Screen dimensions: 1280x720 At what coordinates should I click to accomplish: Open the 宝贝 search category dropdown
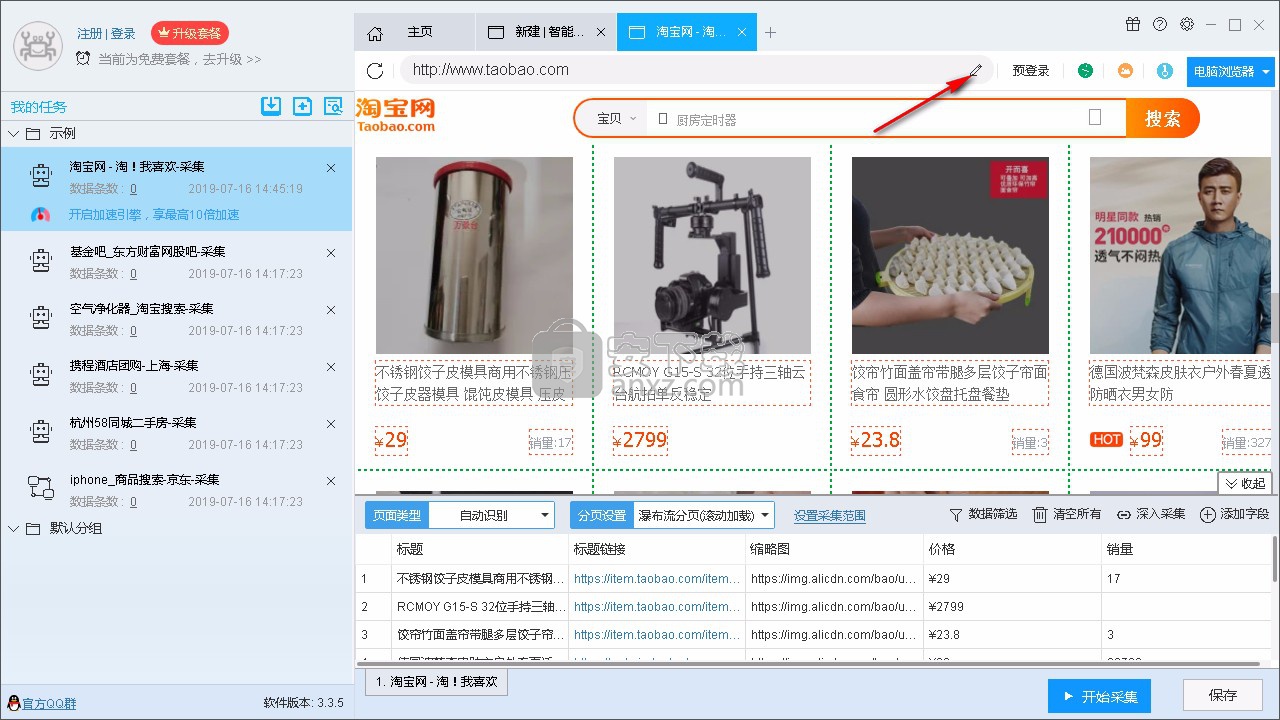[x=616, y=119]
